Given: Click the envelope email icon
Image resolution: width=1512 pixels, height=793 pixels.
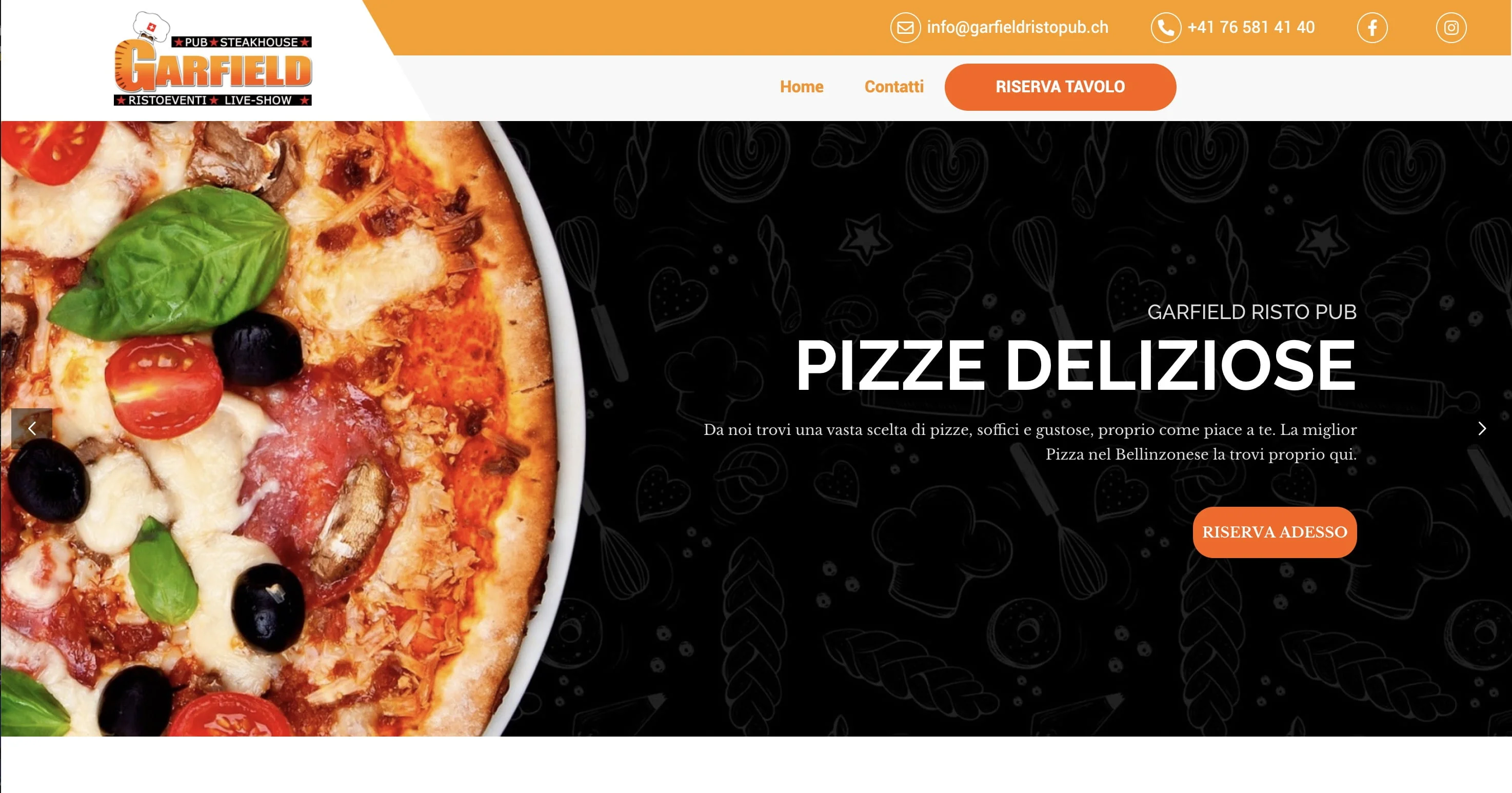Looking at the screenshot, I should pyautogui.click(x=905, y=28).
